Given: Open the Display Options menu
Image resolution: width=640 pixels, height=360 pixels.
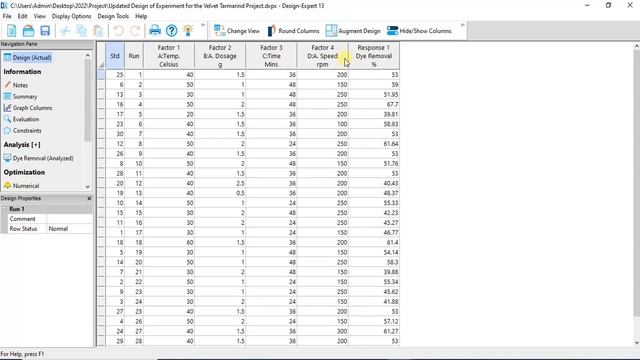Looking at the screenshot, I should pos(71,16).
